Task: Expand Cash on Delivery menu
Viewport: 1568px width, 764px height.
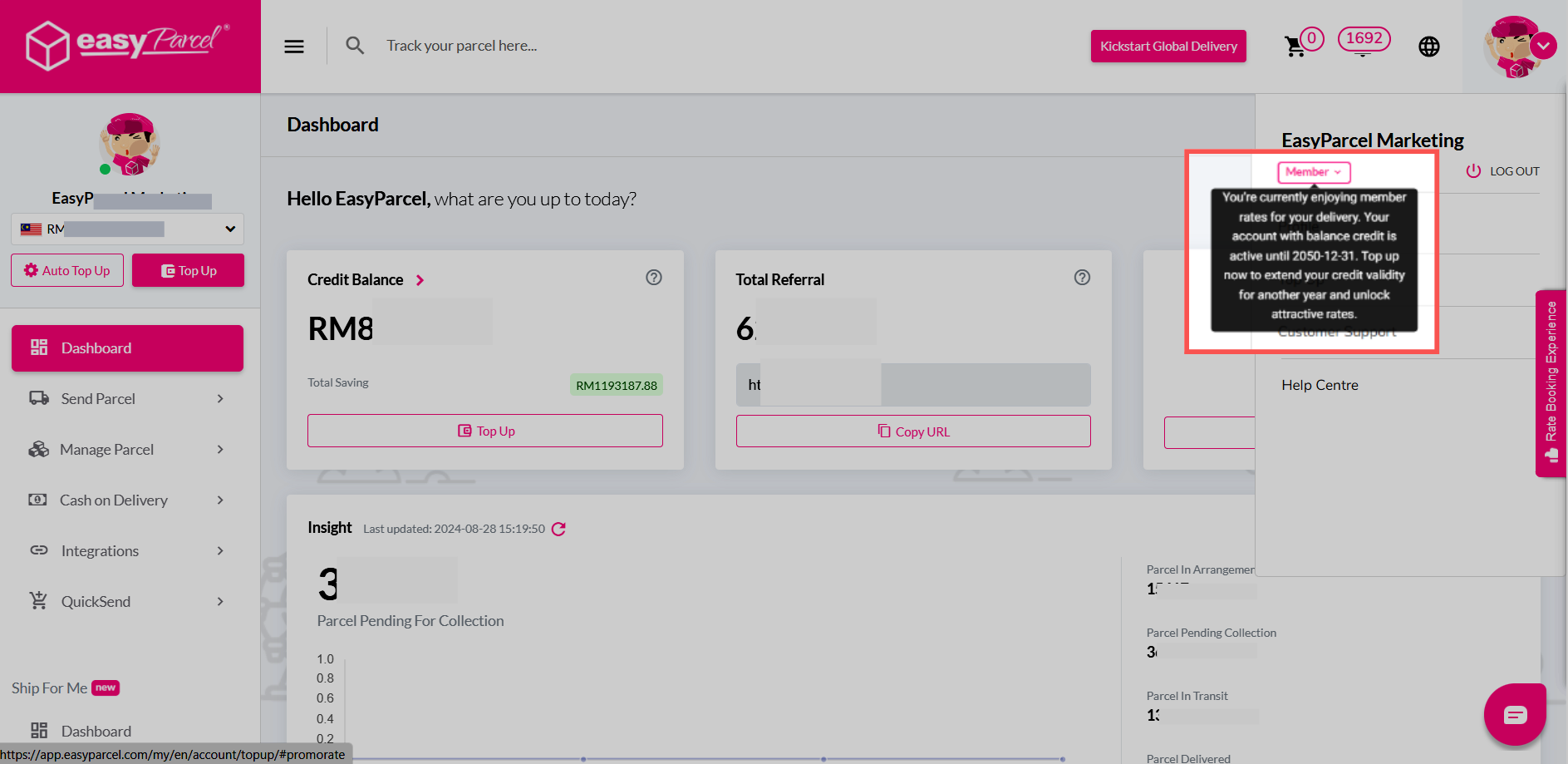Action: (127, 500)
